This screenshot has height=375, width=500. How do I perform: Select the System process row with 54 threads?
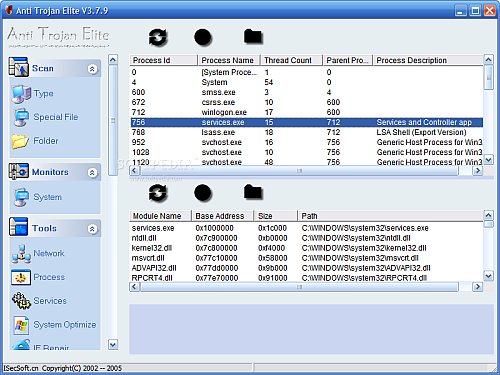click(x=306, y=82)
